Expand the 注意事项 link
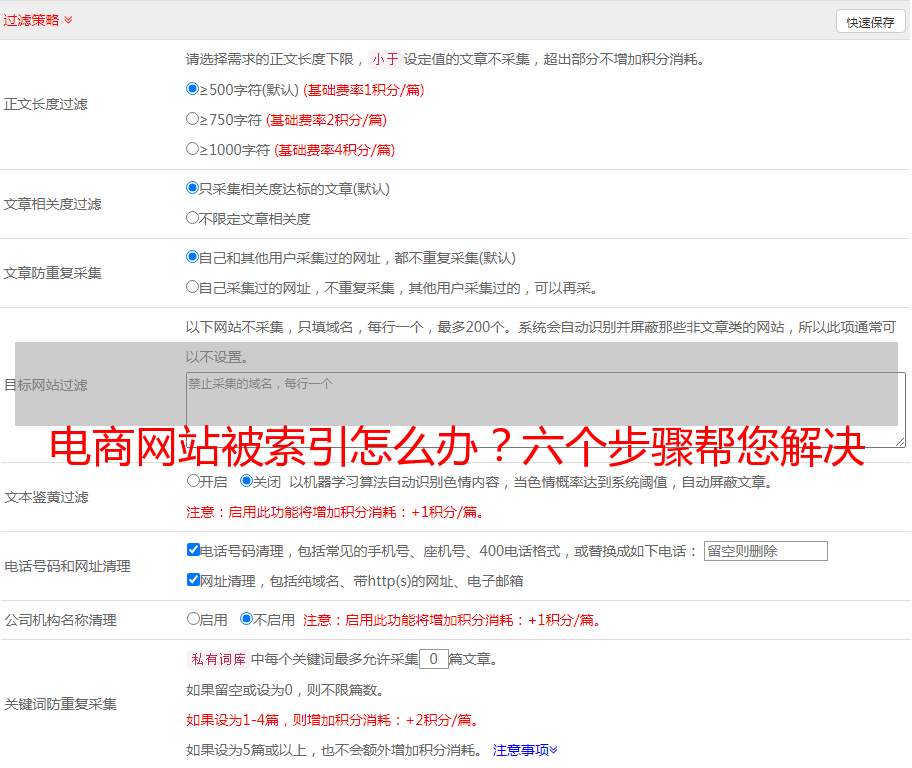Image resolution: width=912 pixels, height=768 pixels. pos(525,750)
